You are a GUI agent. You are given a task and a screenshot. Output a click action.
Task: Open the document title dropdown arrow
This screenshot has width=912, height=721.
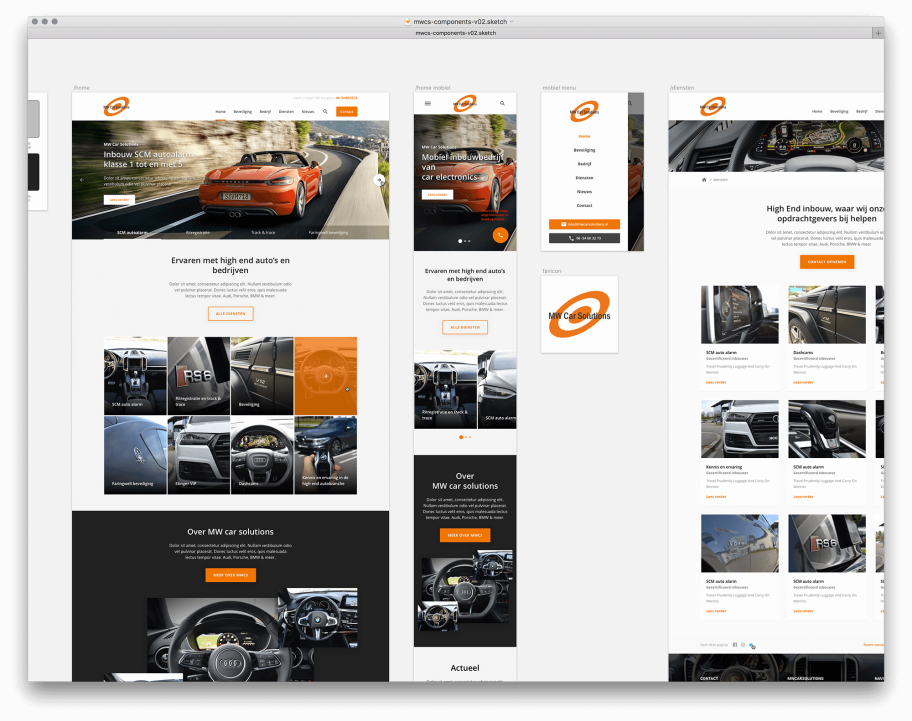point(511,22)
